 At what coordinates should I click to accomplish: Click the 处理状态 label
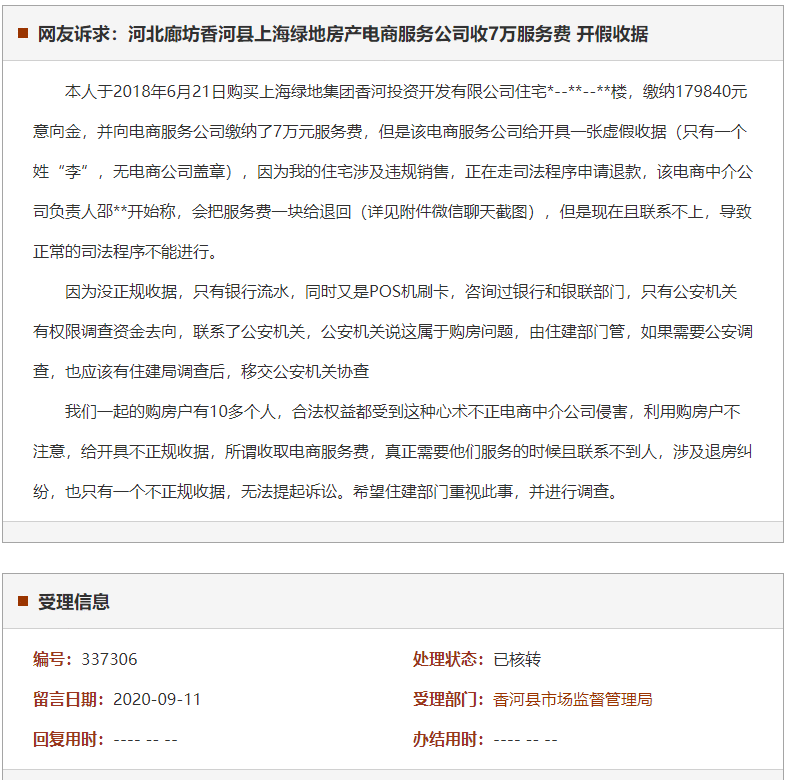tap(449, 659)
